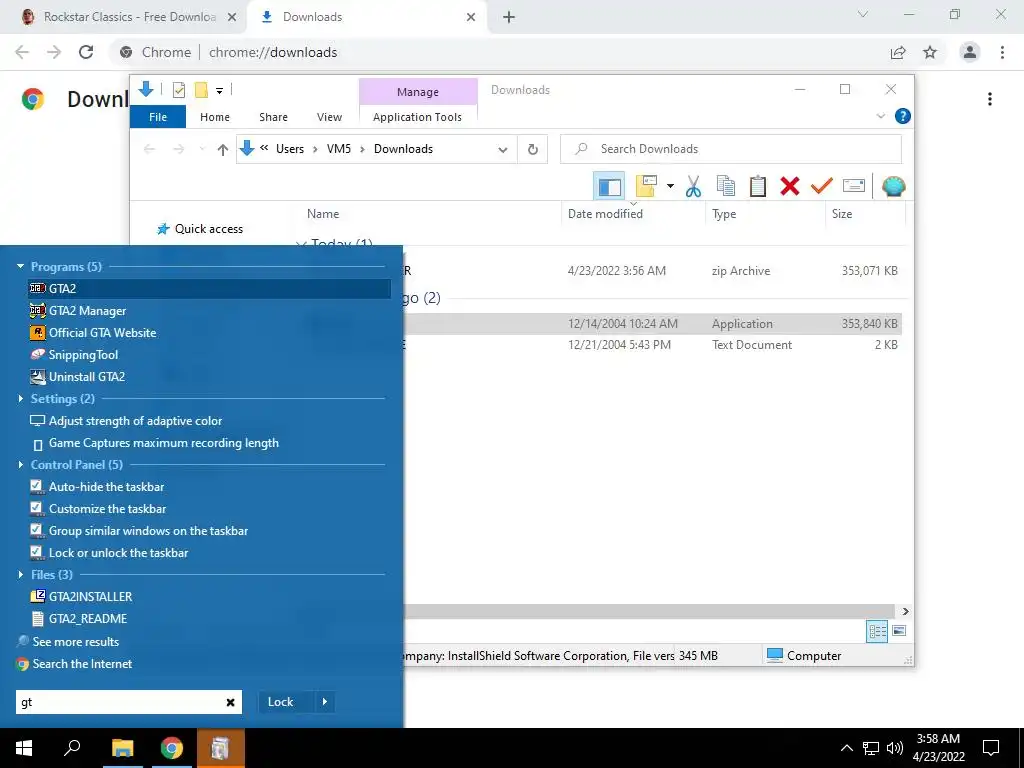Click the Search Downloads field
This screenshot has width=1024, height=768.
click(731, 149)
